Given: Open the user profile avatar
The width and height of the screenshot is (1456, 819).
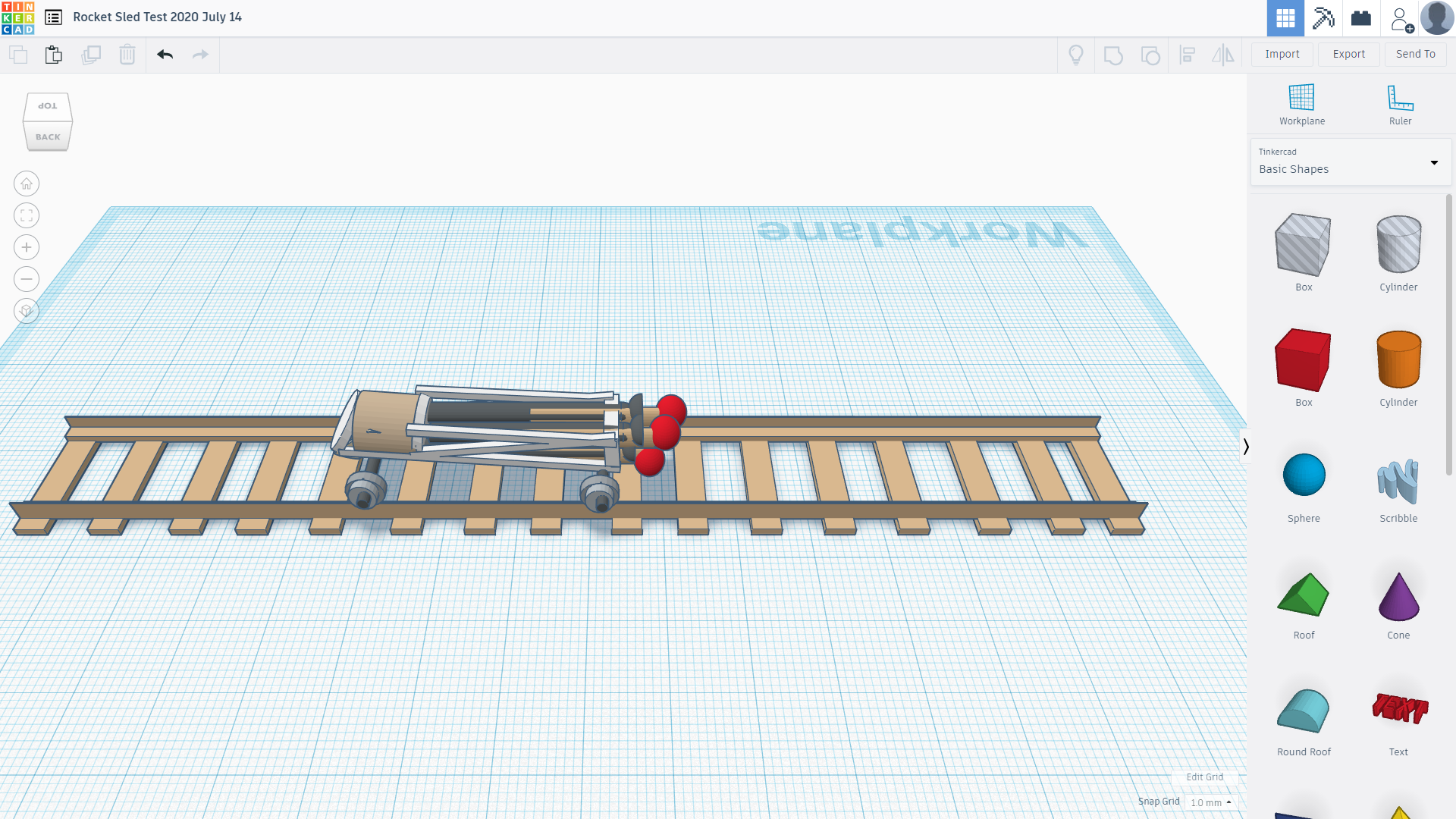Looking at the screenshot, I should coord(1437,18).
